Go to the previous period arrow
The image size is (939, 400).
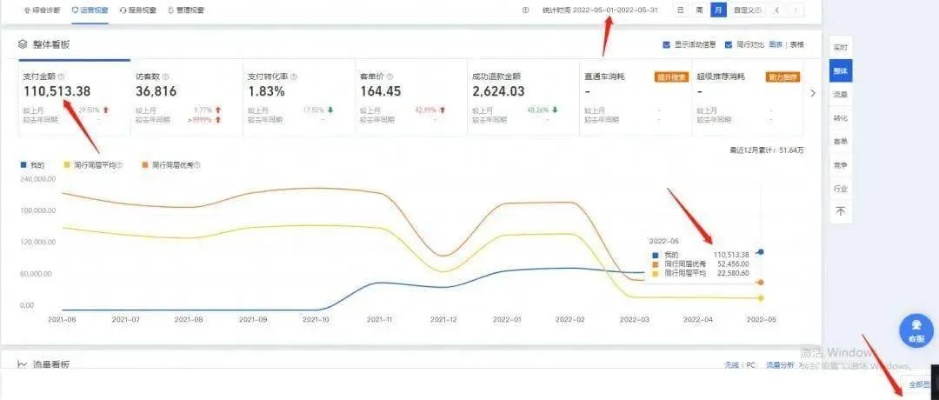click(x=777, y=10)
